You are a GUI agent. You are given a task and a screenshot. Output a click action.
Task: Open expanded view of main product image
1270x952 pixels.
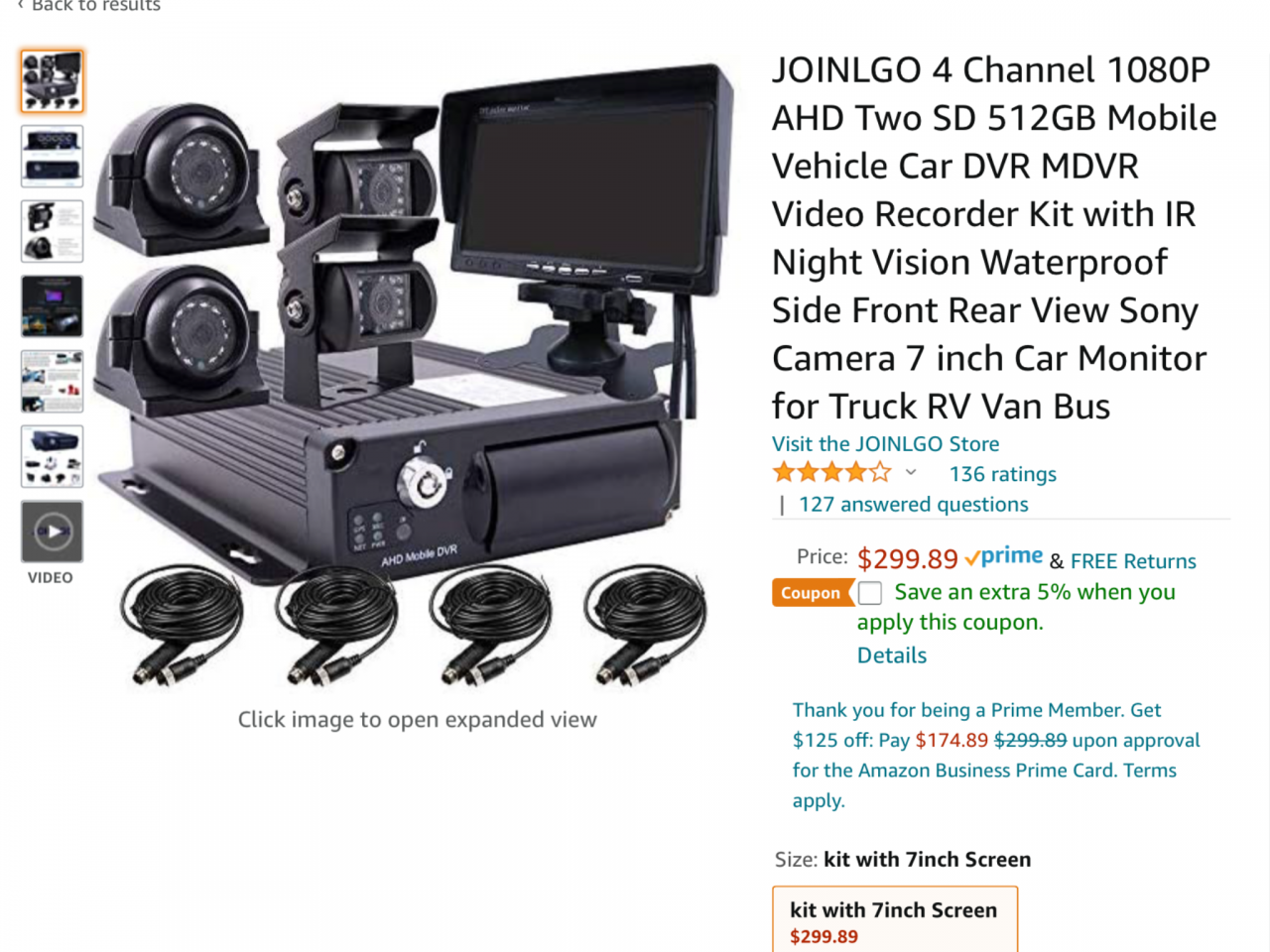point(417,372)
